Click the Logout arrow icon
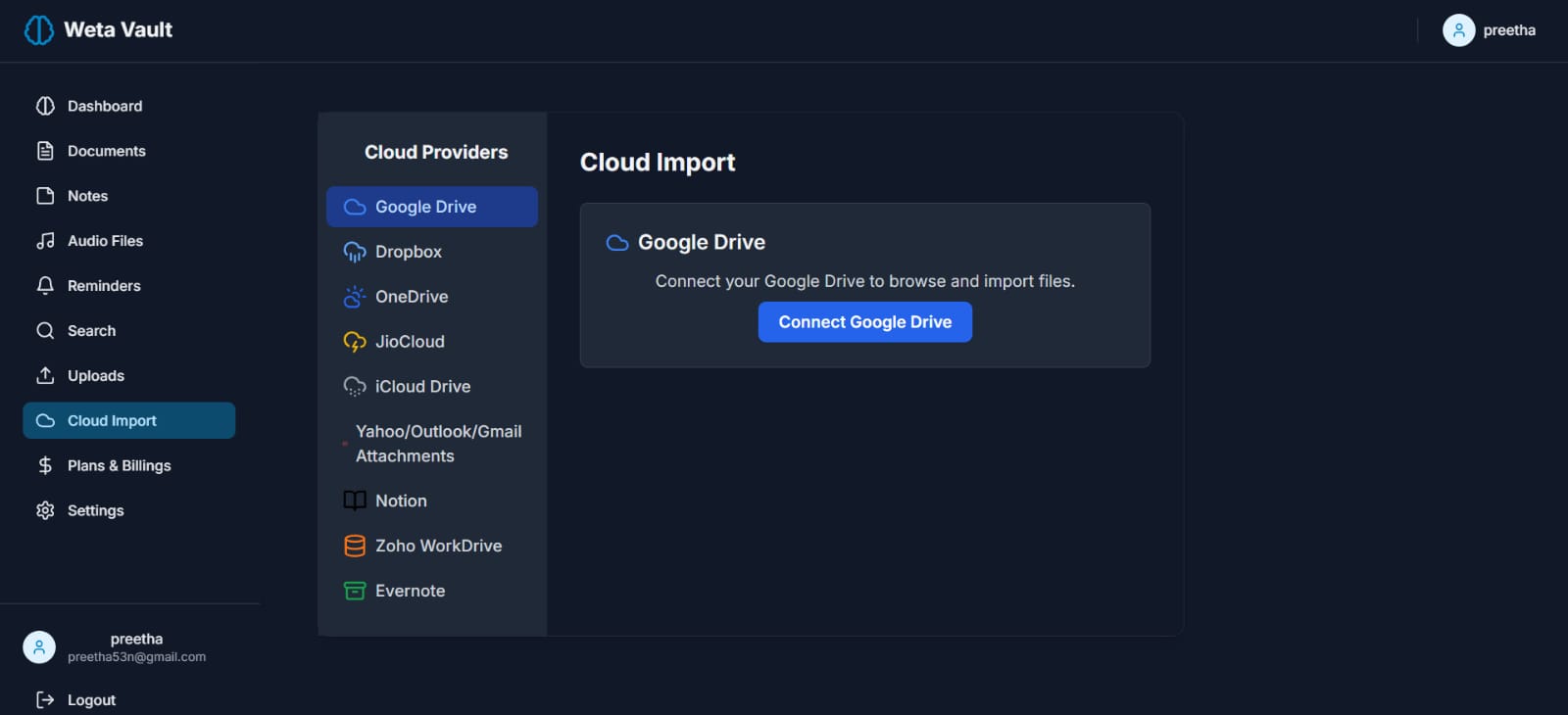The height and width of the screenshot is (715, 1568). coord(45,700)
